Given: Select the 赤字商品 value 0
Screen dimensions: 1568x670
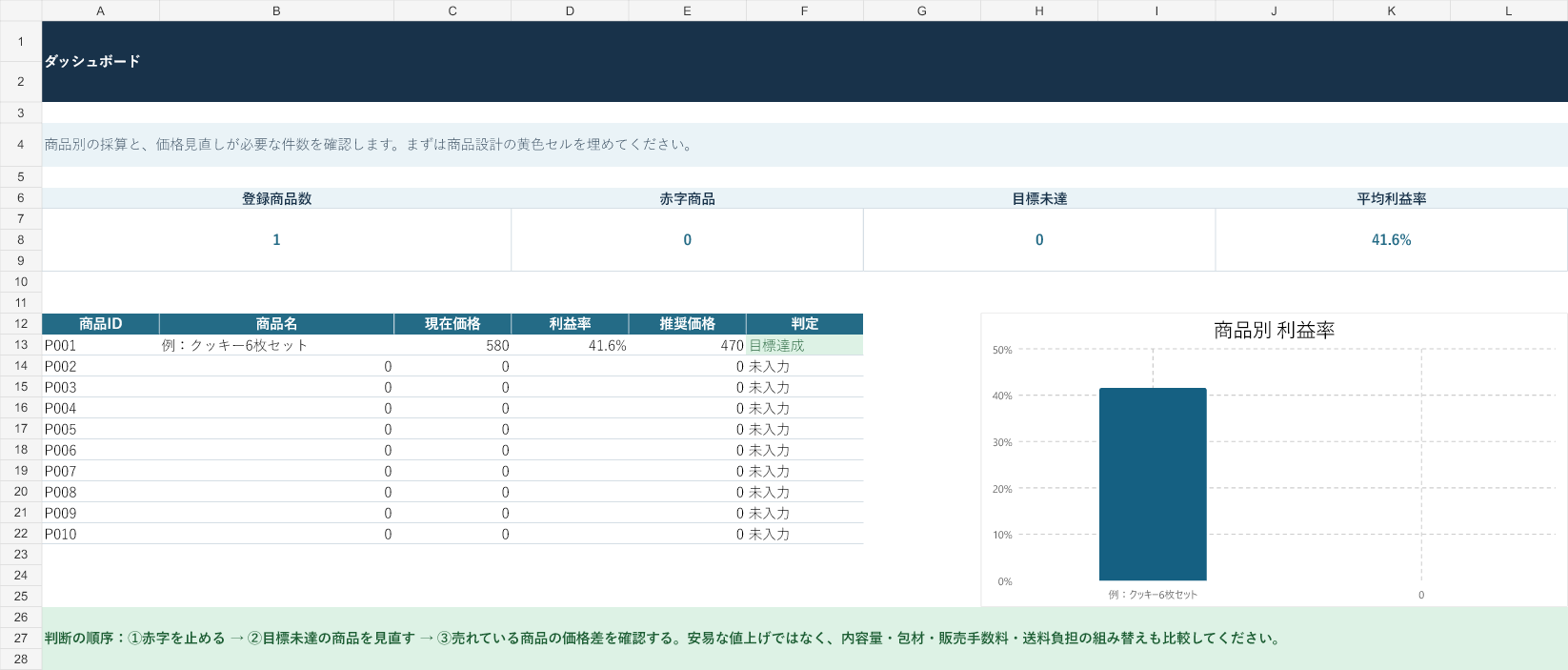Looking at the screenshot, I should click(687, 240).
